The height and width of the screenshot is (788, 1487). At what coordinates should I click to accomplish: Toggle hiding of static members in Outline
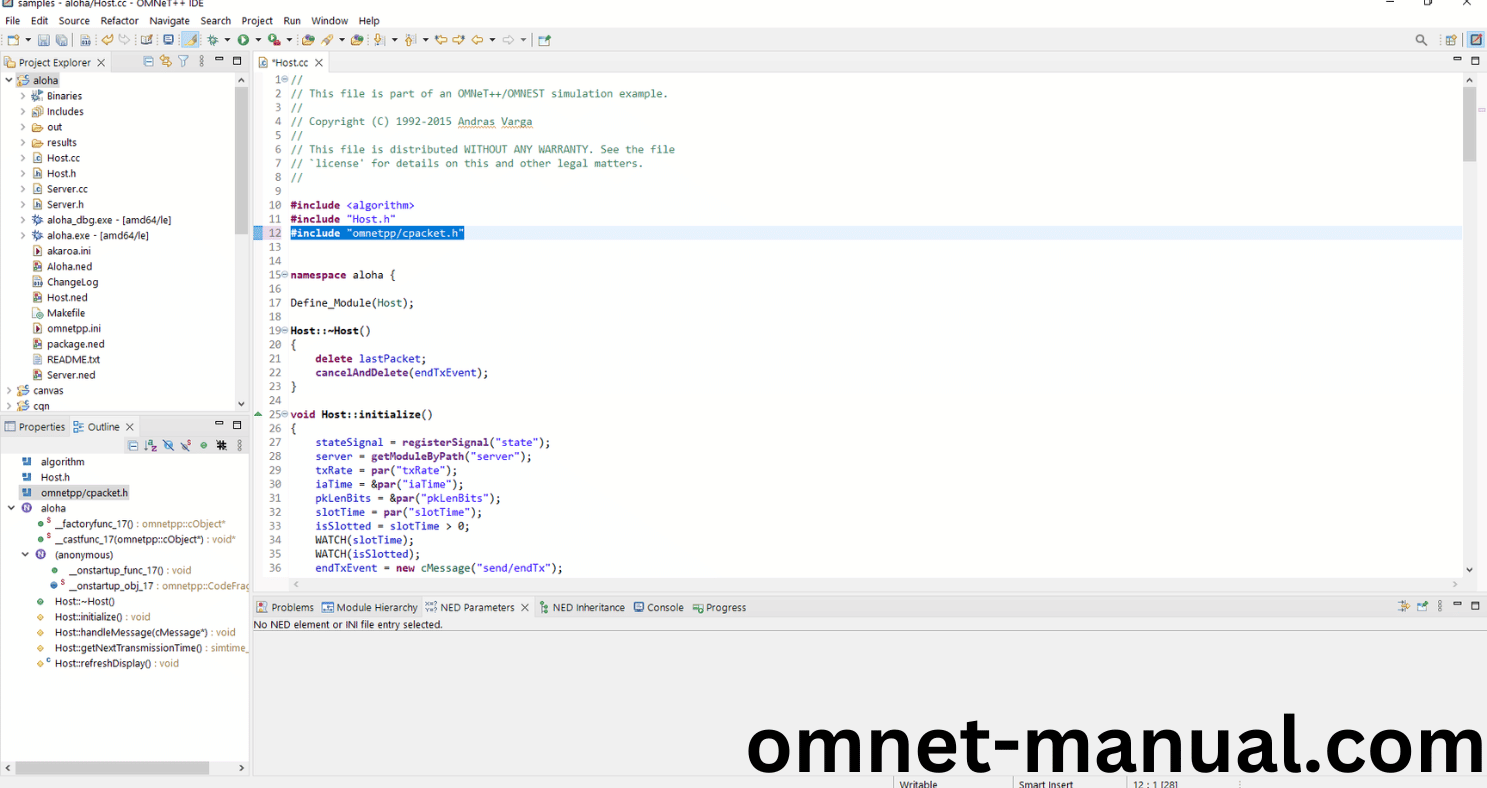(x=185, y=445)
